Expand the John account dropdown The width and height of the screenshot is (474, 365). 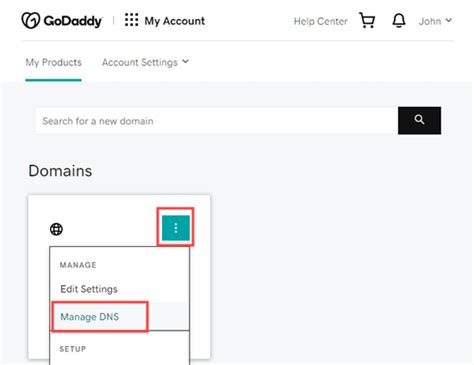tap(435, 21)
